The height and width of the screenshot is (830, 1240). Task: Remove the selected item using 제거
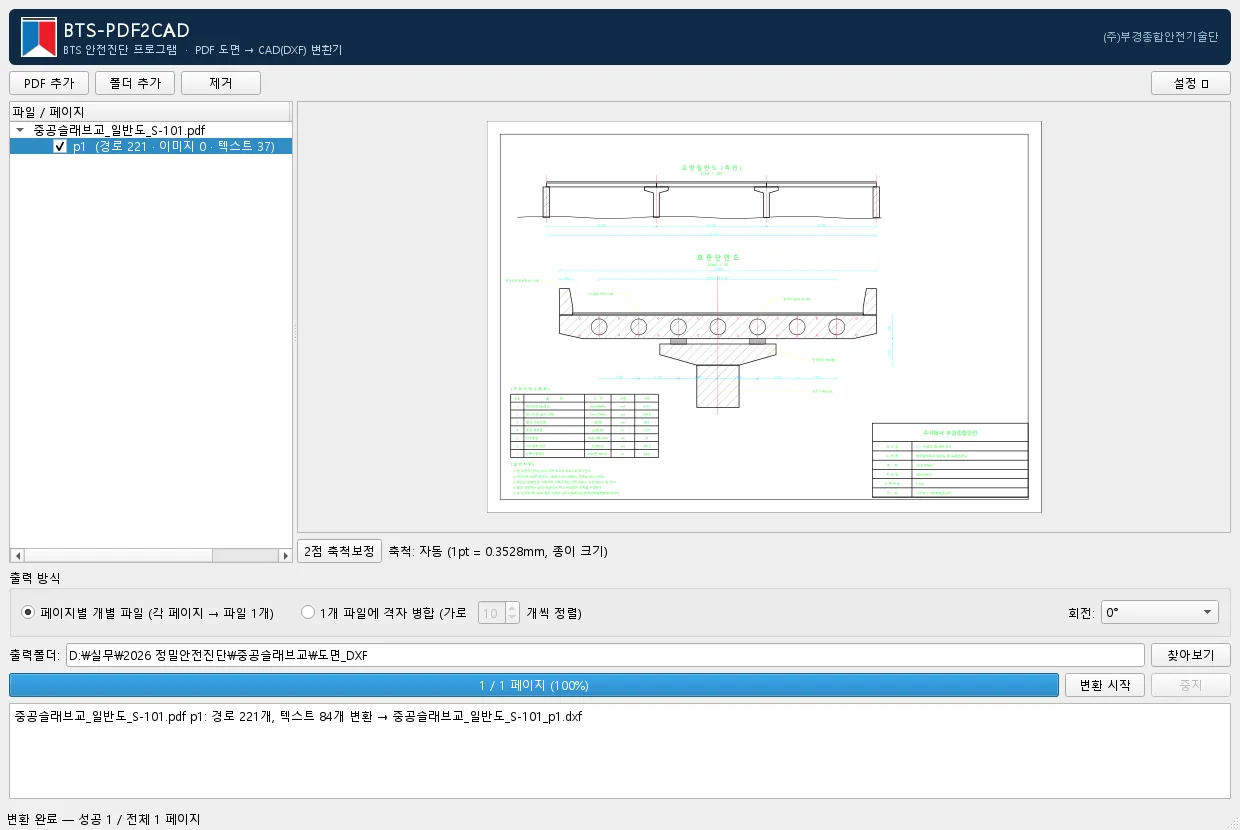(x=221, y=83)
